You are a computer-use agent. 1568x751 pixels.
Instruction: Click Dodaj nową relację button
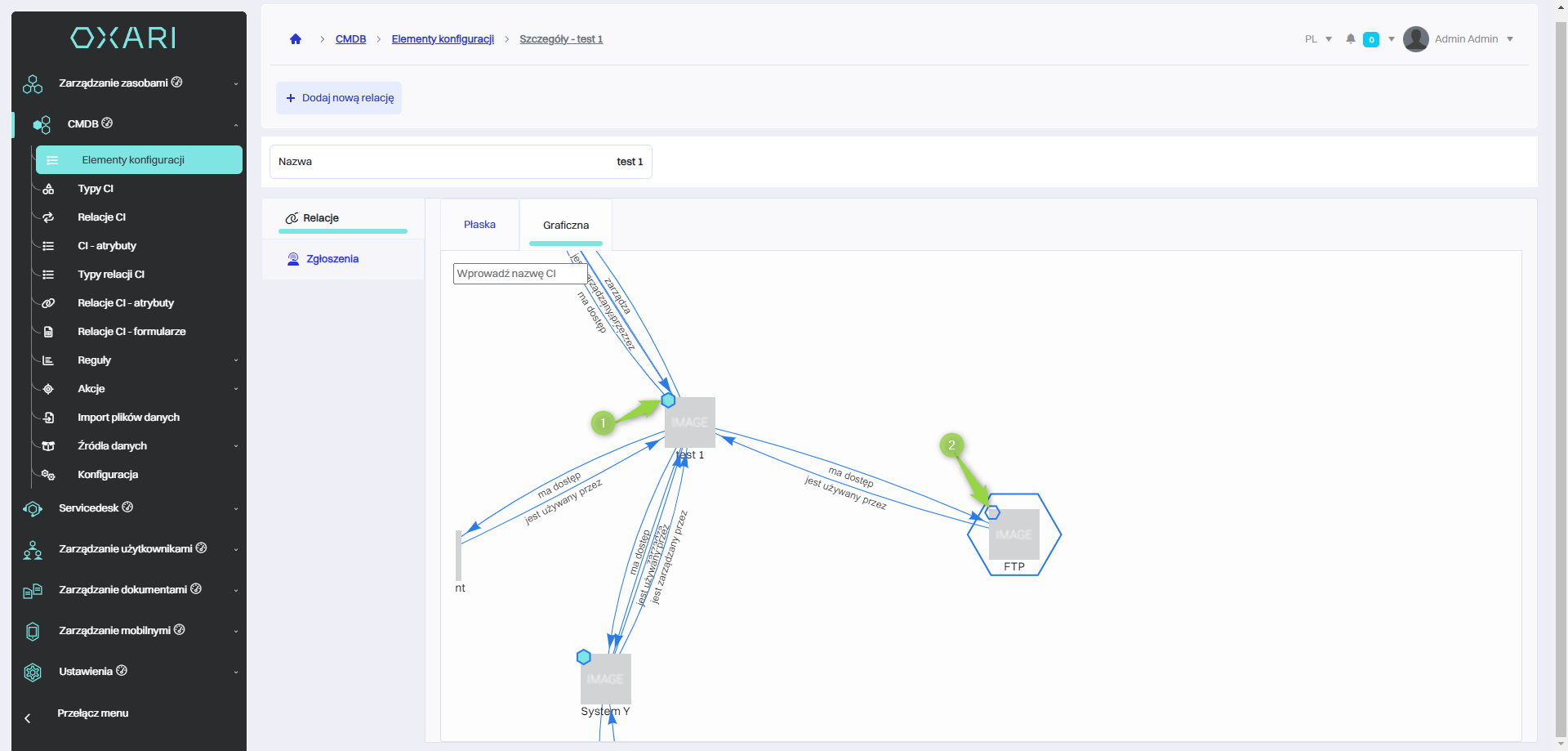pos(339,98)
